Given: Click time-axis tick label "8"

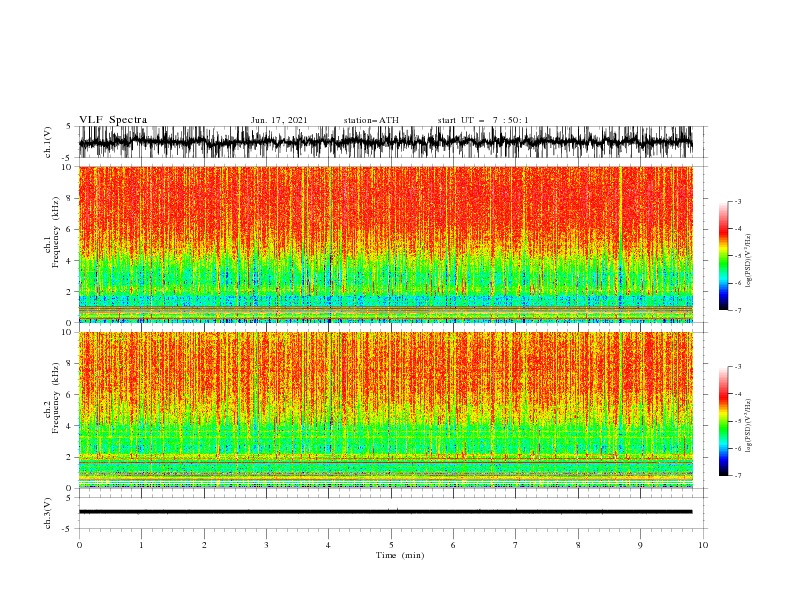Looking at the screenshot, I should coord(578,545).
